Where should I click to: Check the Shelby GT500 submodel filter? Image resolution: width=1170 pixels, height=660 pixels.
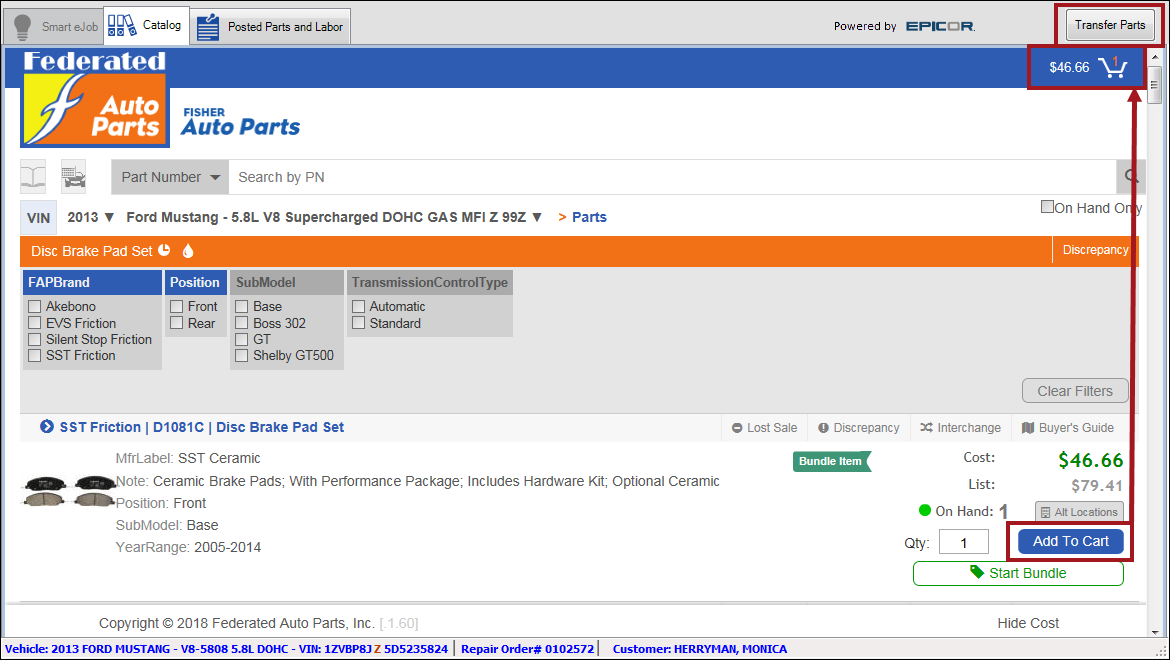(240, 355)
